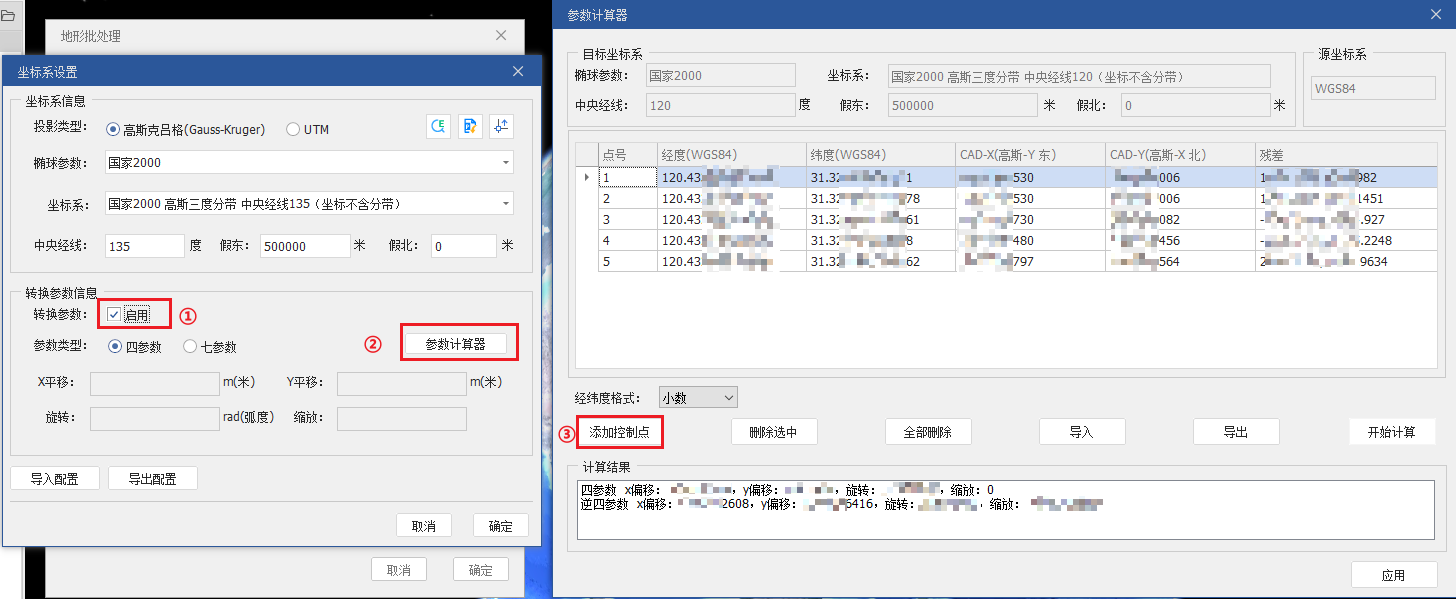The image size is (1456, 599).
Task: Click the folder icon at top-left
Action: 8,16
